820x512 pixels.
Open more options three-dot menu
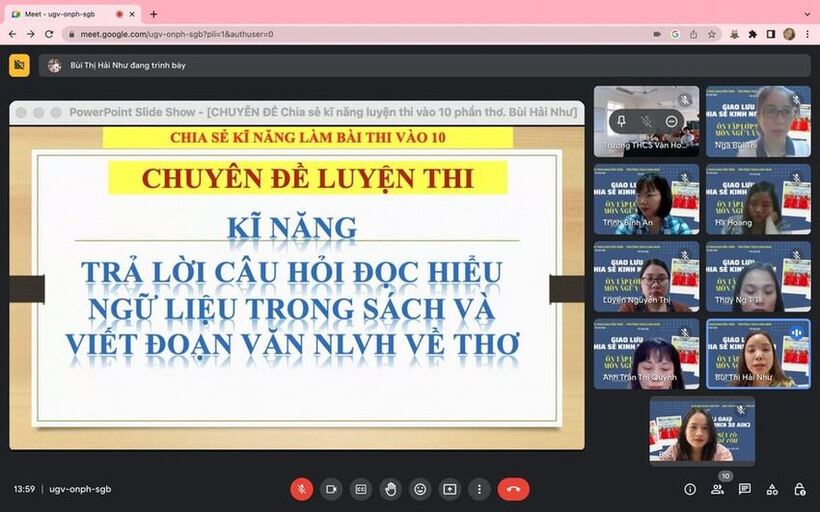(479, 489)
